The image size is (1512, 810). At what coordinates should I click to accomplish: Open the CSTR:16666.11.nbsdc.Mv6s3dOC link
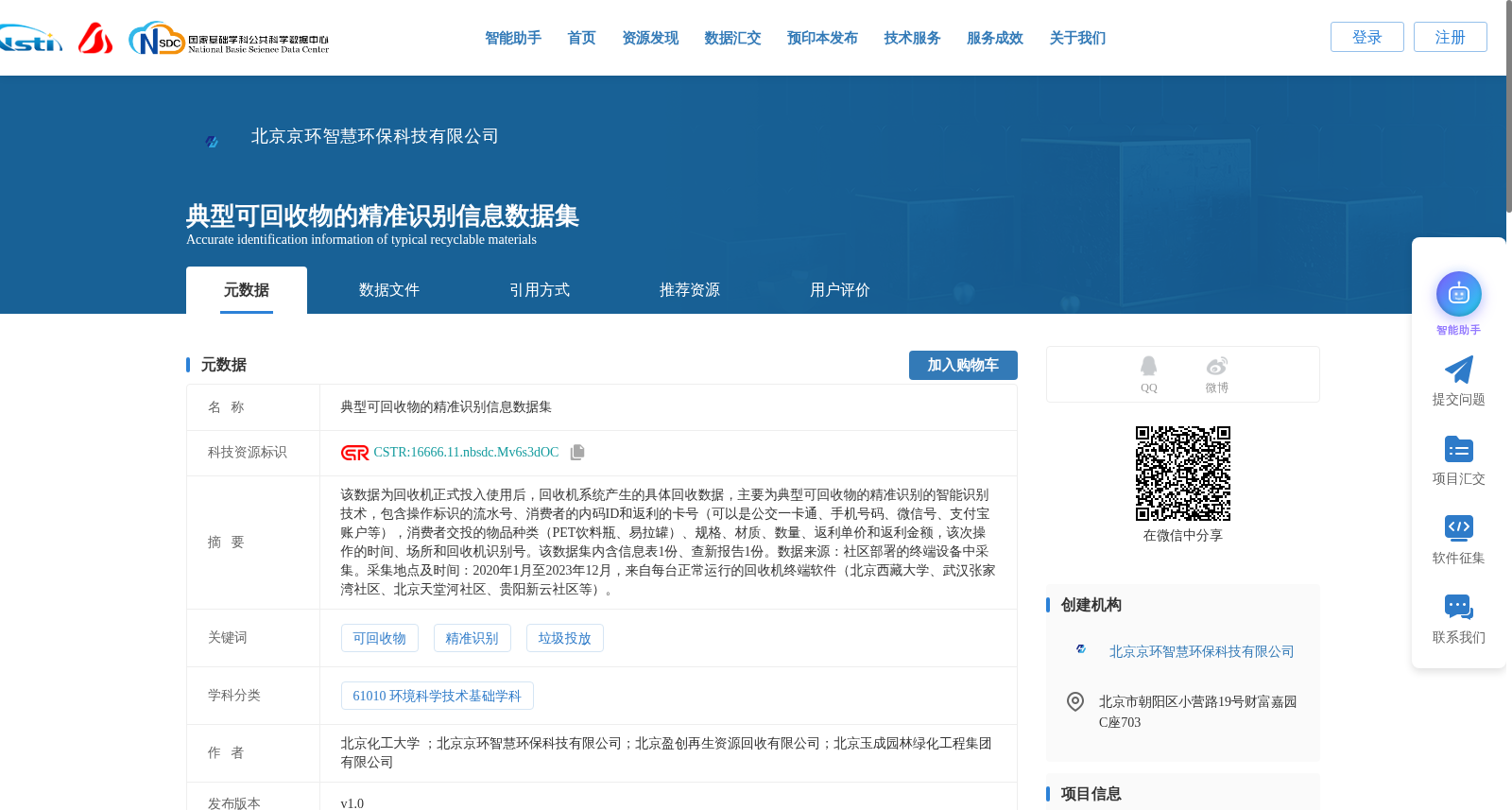466,453
